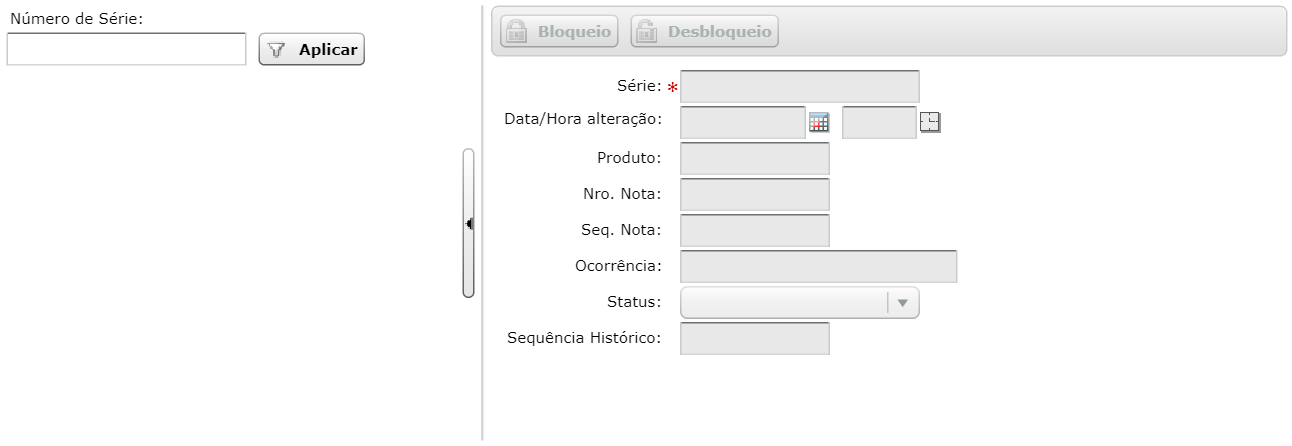Focus the Número de Série input

(126, 49)
